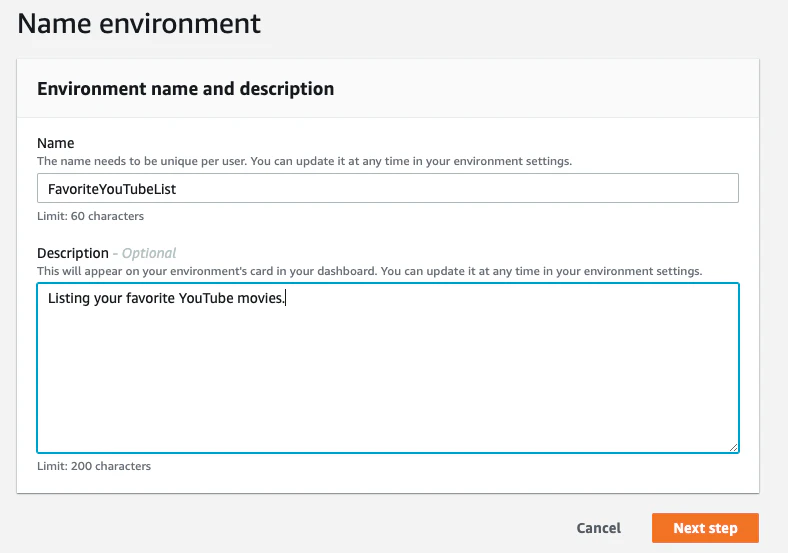
Task: Click the 'Name environment' page title
Action: [139, 24]
